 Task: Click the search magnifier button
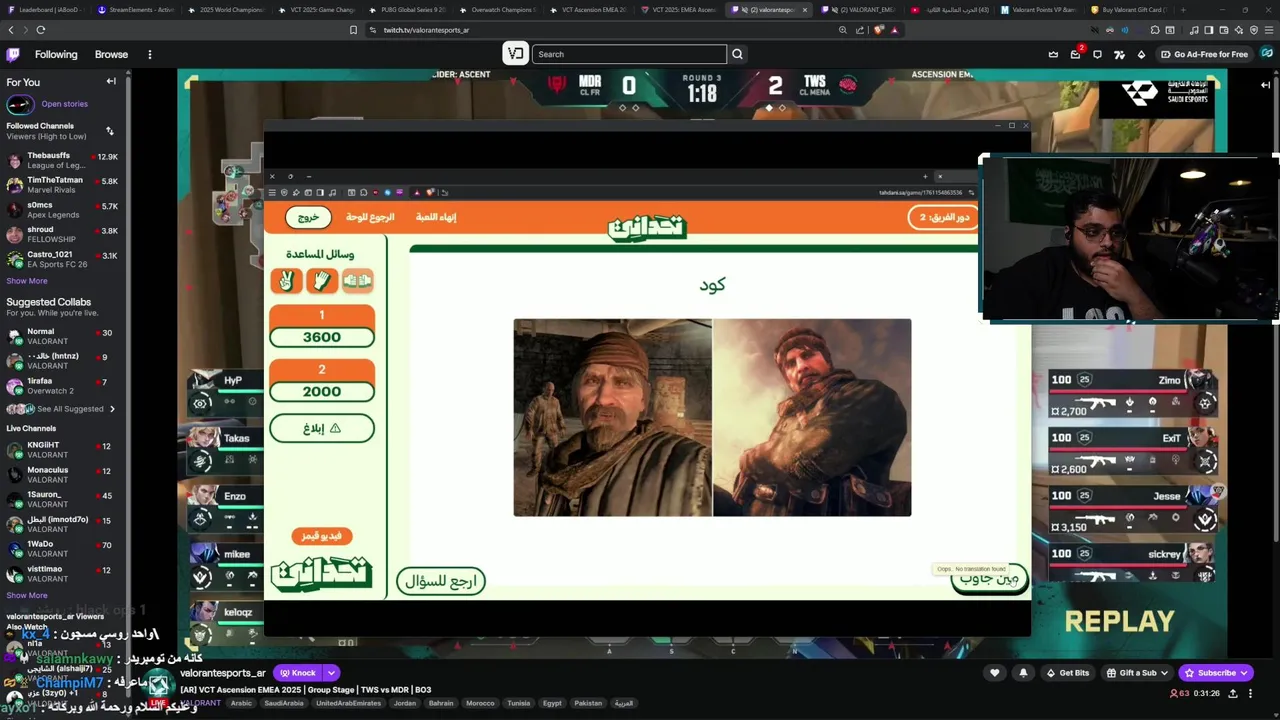(x=737, y=54)
